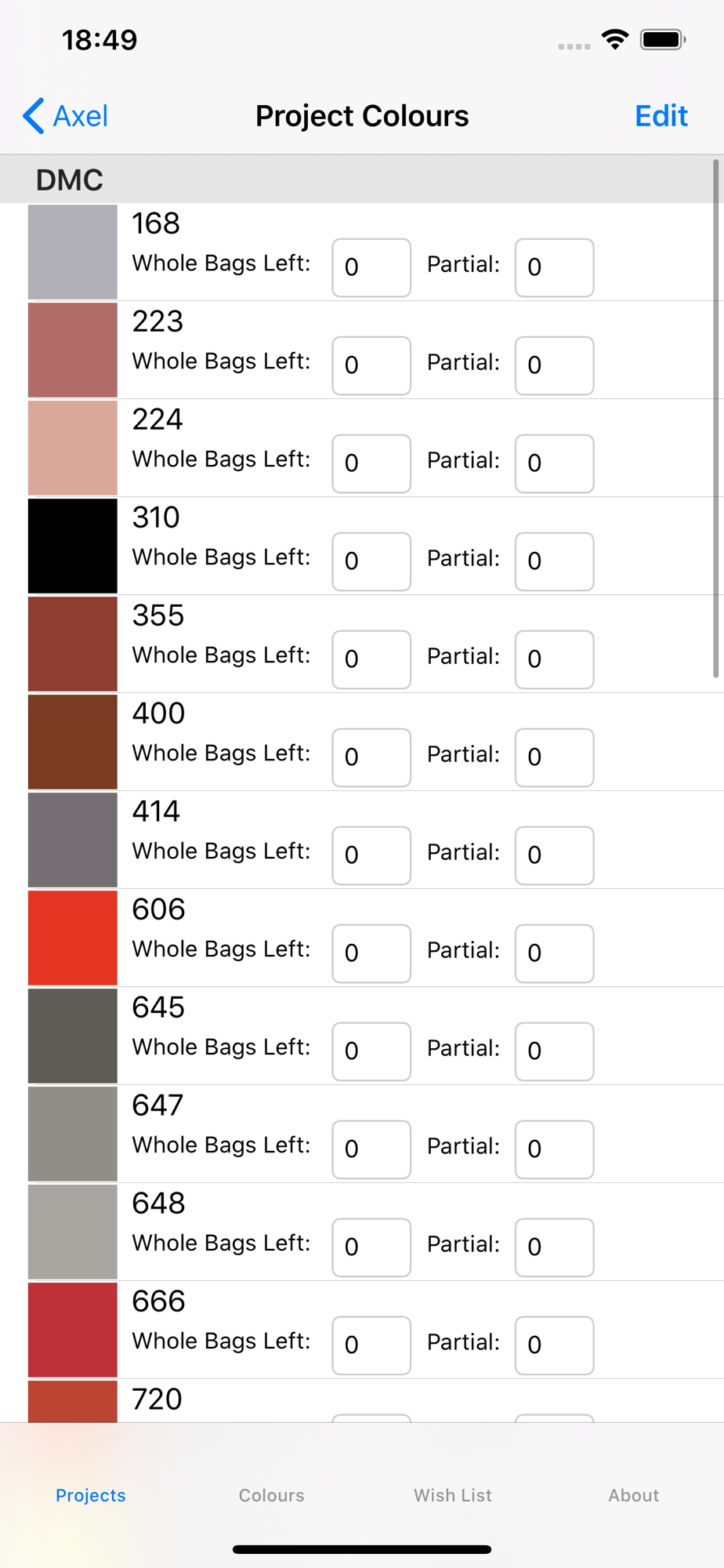Select the Projects tab
Viewport: 724px width, 1568px height.
click(91, 1495)
